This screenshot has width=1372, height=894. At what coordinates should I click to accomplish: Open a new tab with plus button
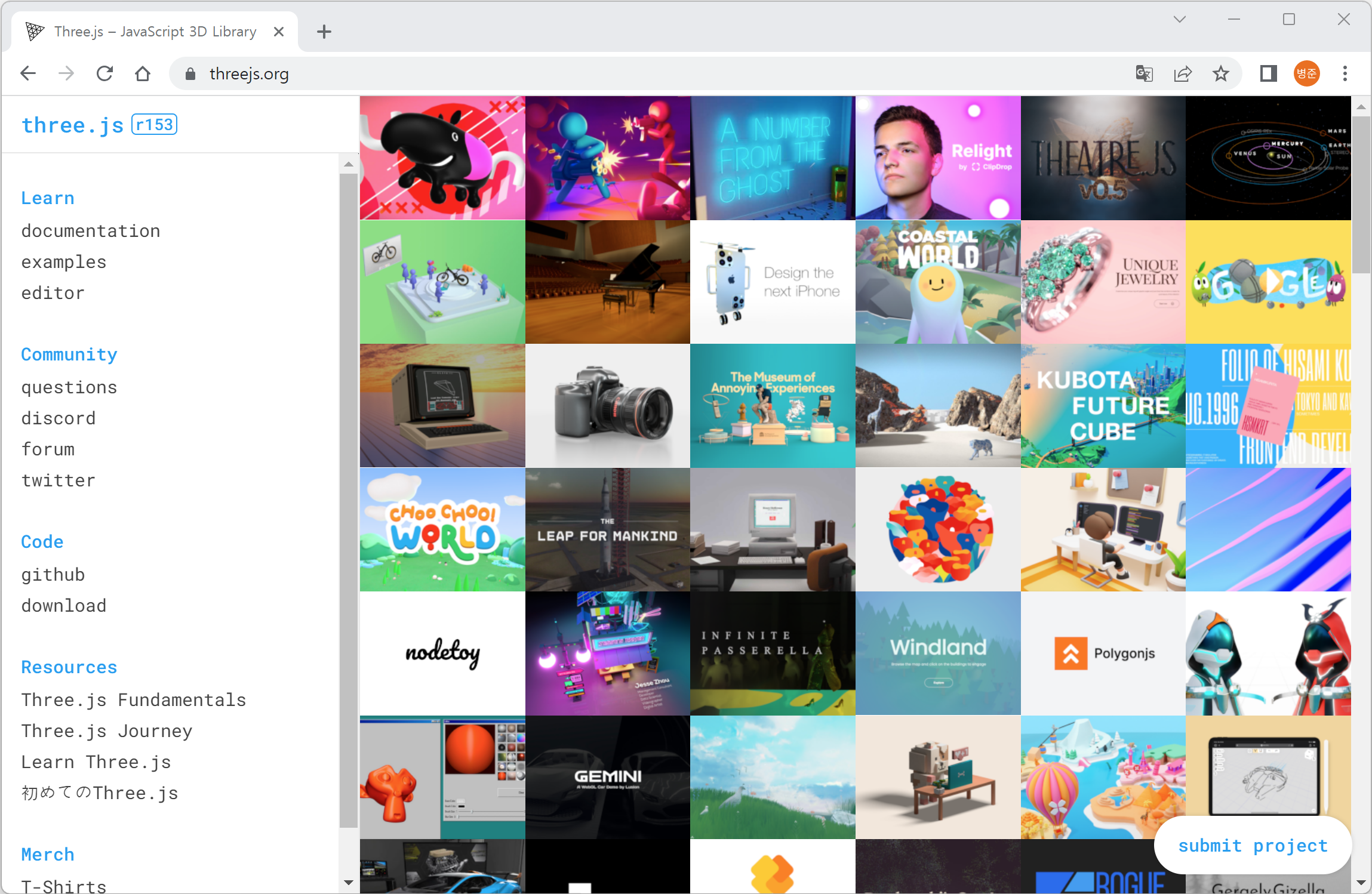tap(324, 32)
